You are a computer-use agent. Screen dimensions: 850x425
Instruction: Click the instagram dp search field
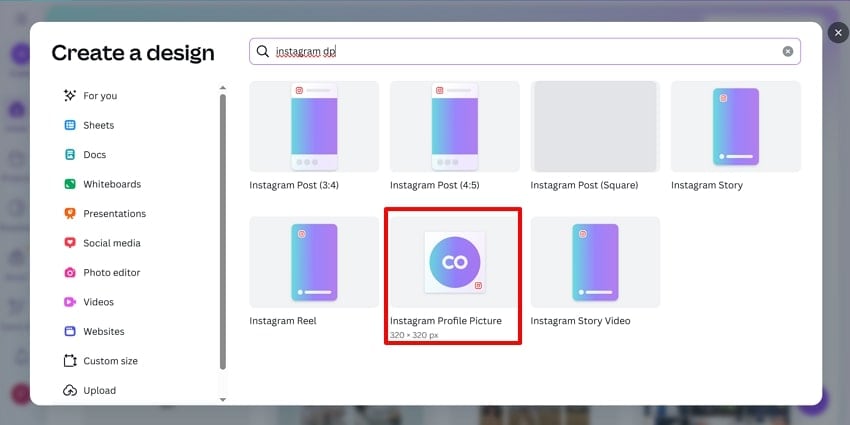click(525, 51)
